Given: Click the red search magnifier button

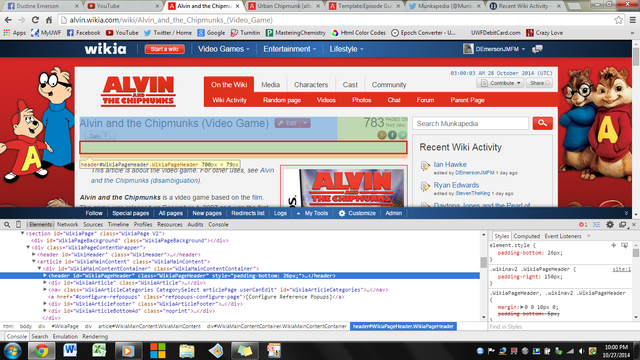Looking at the screenshot, I should pyautogui.click(x=542, y=123).
